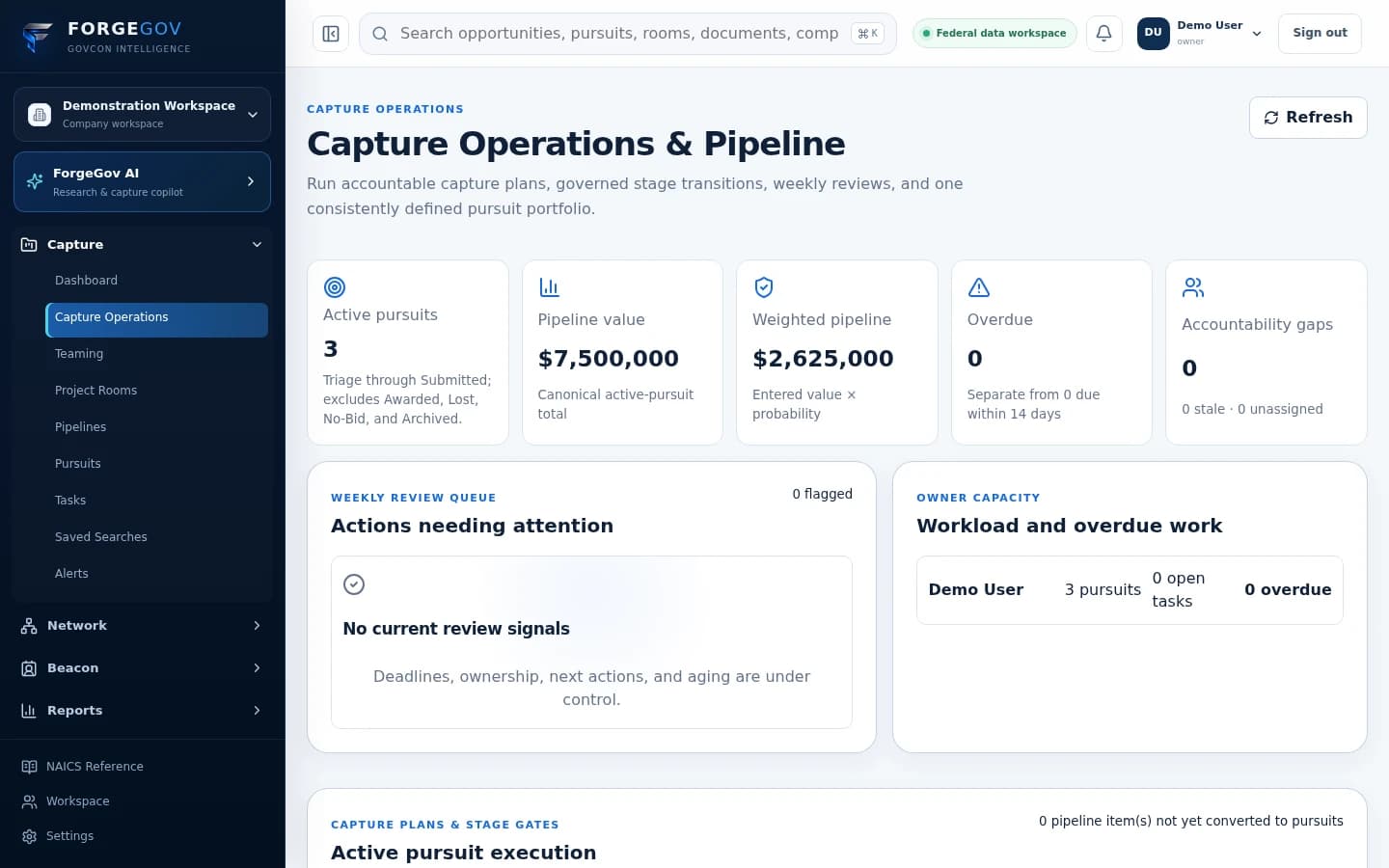Click the Federal data workspace badge
This screenshot has height=868, width=1389.
(994, 33)
